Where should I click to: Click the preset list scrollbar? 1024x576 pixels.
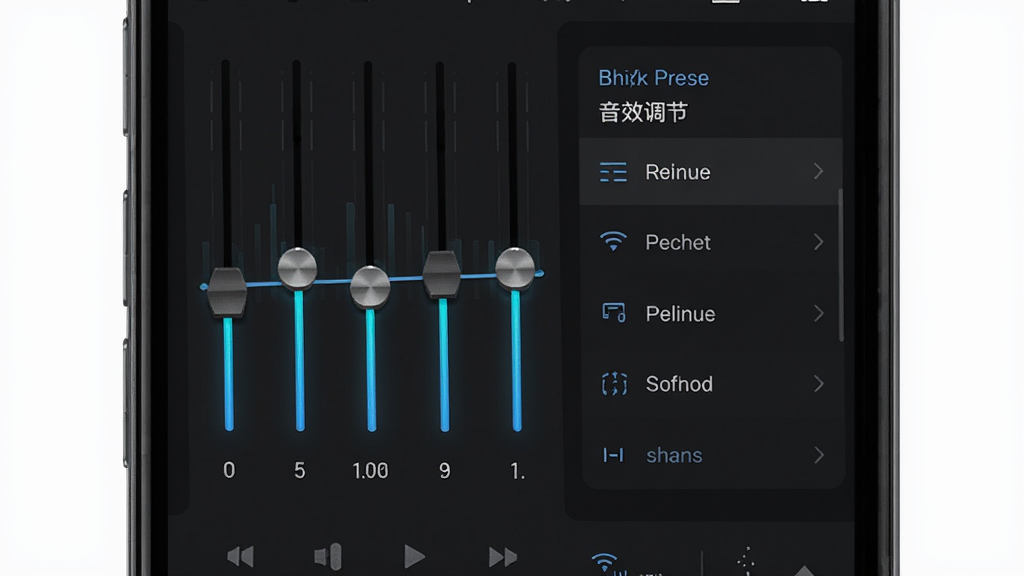coord(840,265)
